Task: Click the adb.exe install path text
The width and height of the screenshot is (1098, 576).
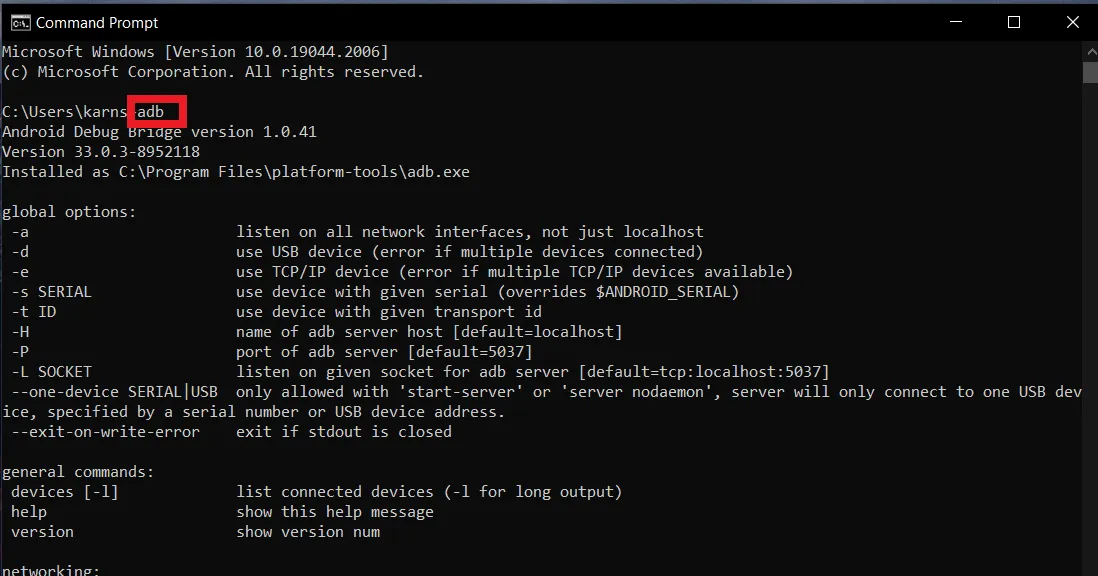Action: point(294,172)
